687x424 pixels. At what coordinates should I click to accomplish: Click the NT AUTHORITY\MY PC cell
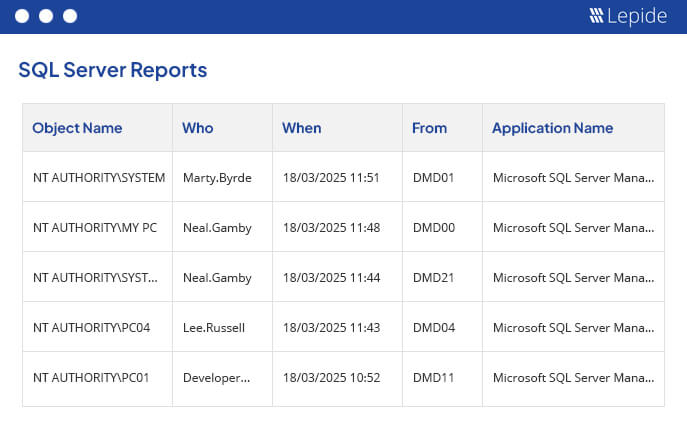click(x=95, y=228)
